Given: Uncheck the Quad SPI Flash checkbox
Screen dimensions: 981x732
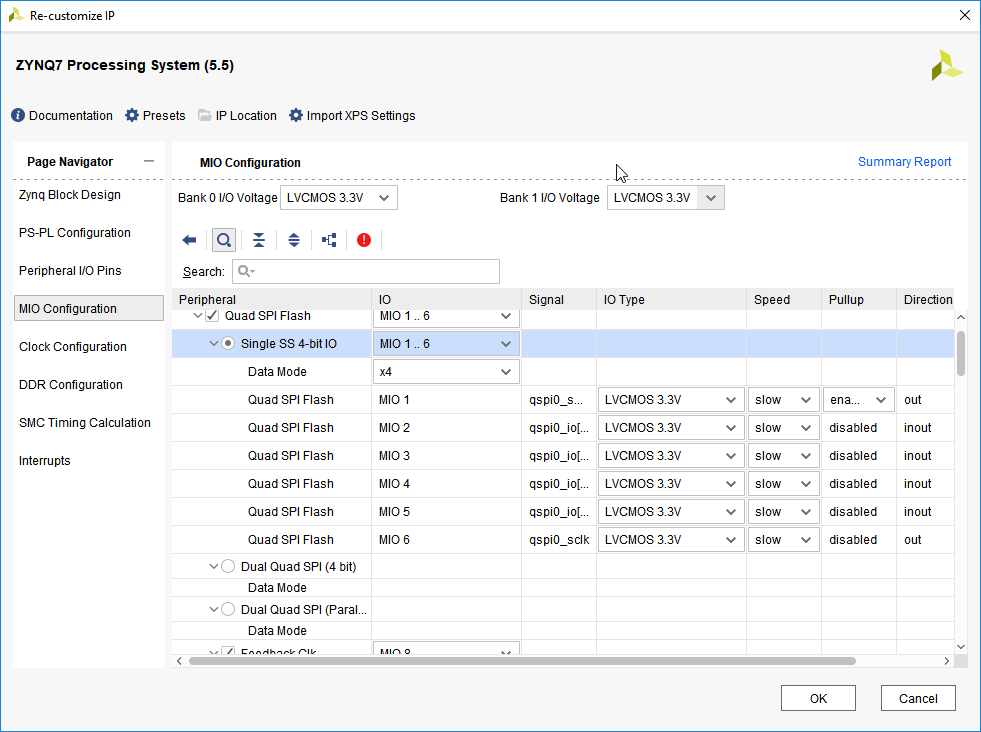Looking at the screenshot, I should 212,316.
